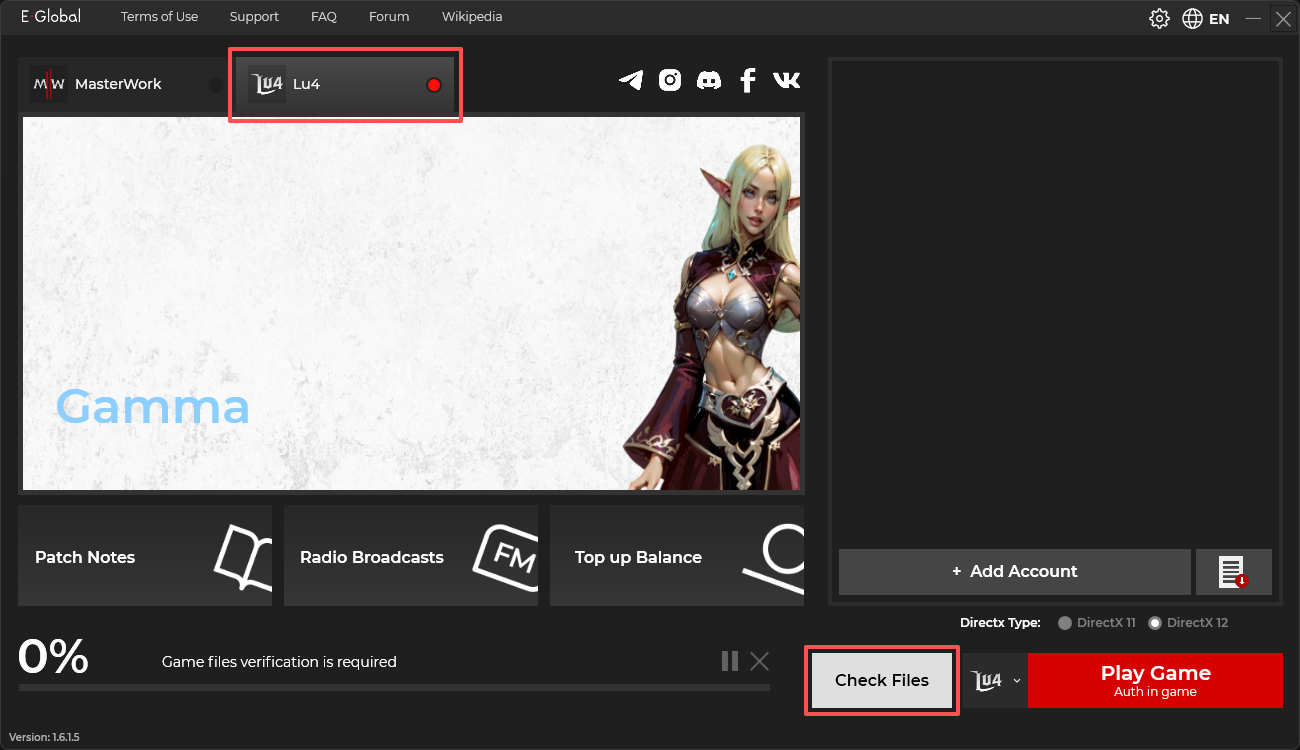Open the VK social link

click(787, 80)
